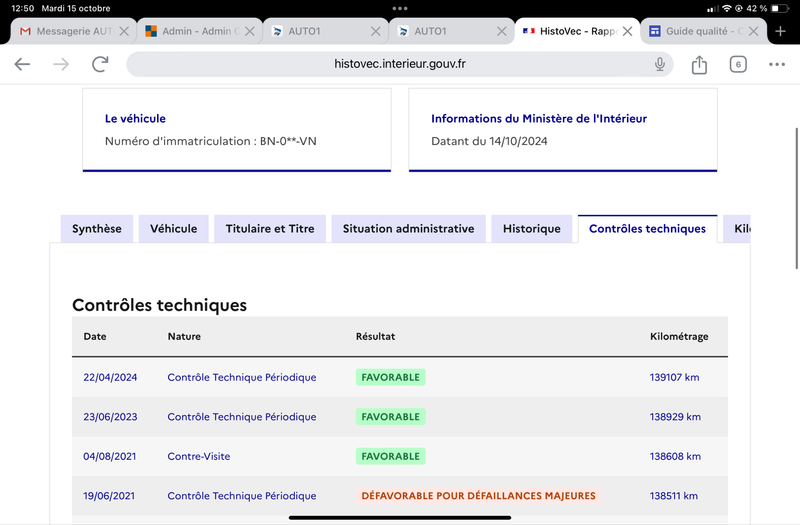
Task: Click the page vertical scrollbar
Action: click(x=797, y=198)
